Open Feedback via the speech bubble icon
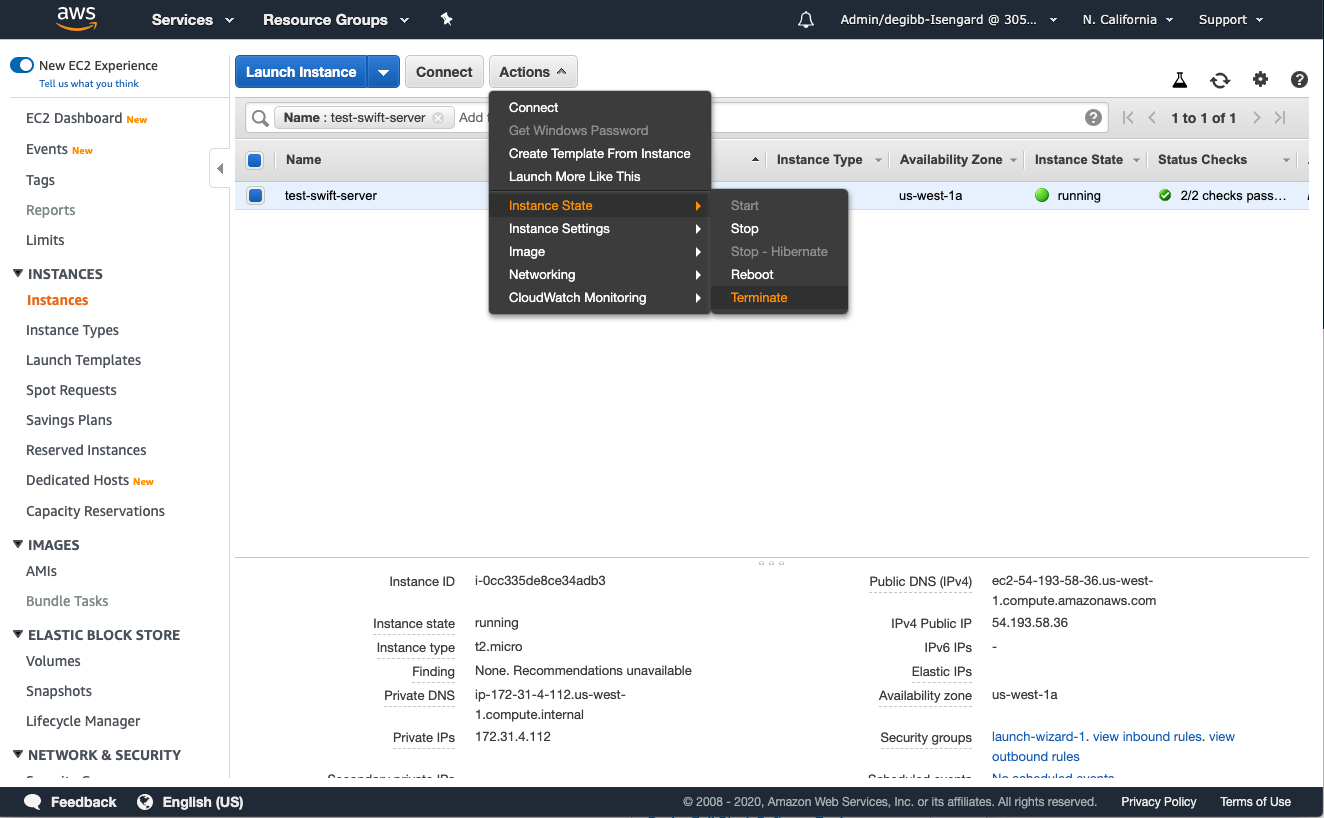Screen dimensions: 1324x818 [31, 801]
